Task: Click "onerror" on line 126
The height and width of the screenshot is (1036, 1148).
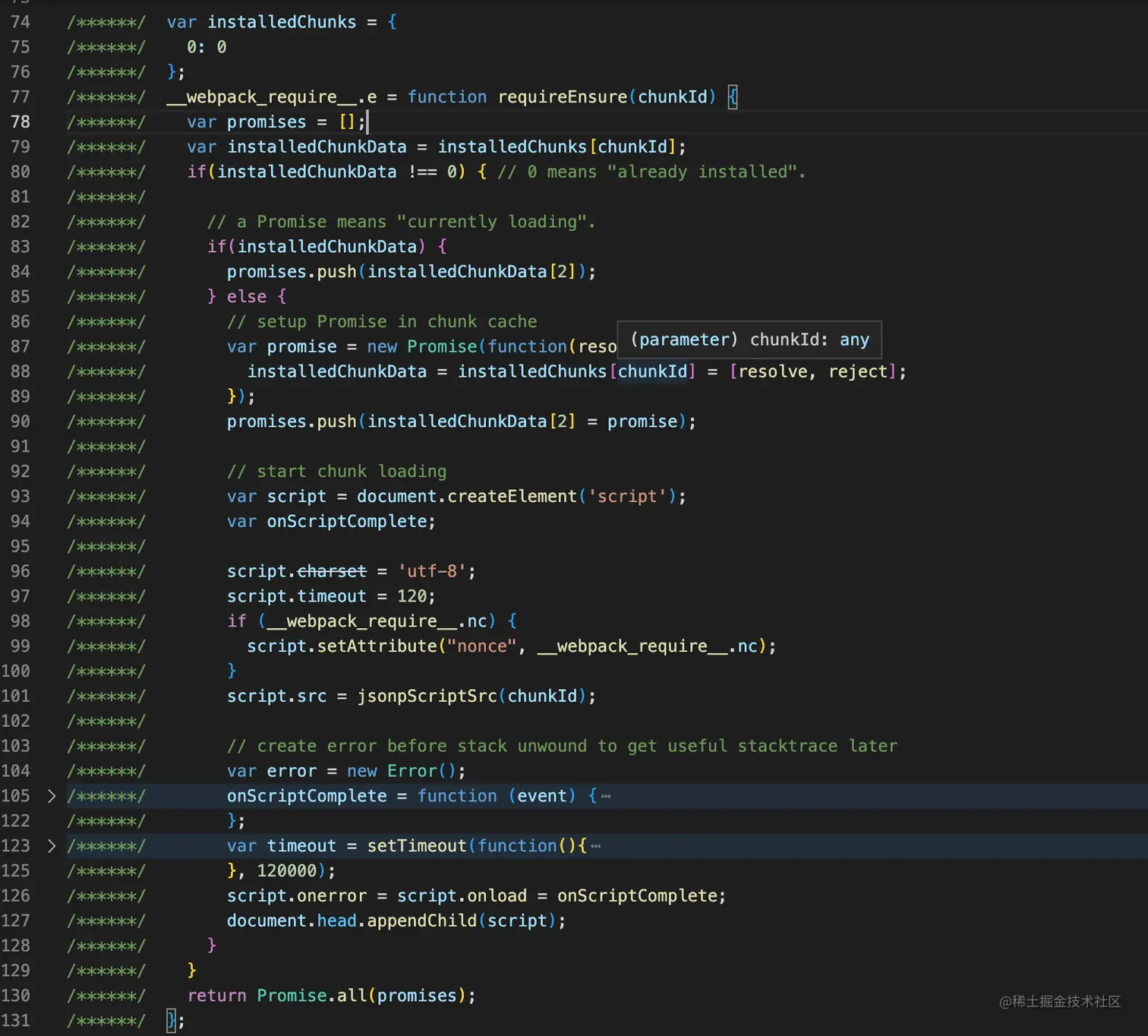Action: (x=332, y=896)
